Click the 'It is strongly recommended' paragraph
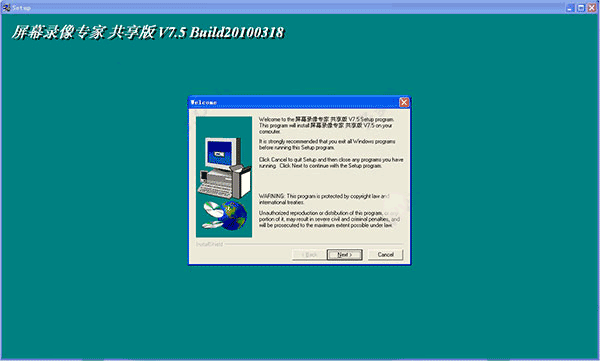600x361 pixels. tap(327, 144)
